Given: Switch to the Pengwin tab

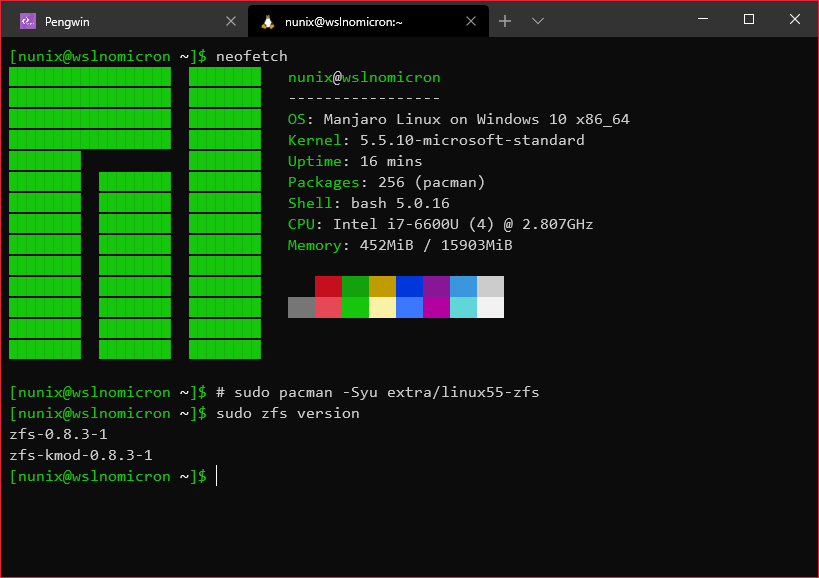Looking at the screenshot, I should pyautogui.click(x=120, y=21).
